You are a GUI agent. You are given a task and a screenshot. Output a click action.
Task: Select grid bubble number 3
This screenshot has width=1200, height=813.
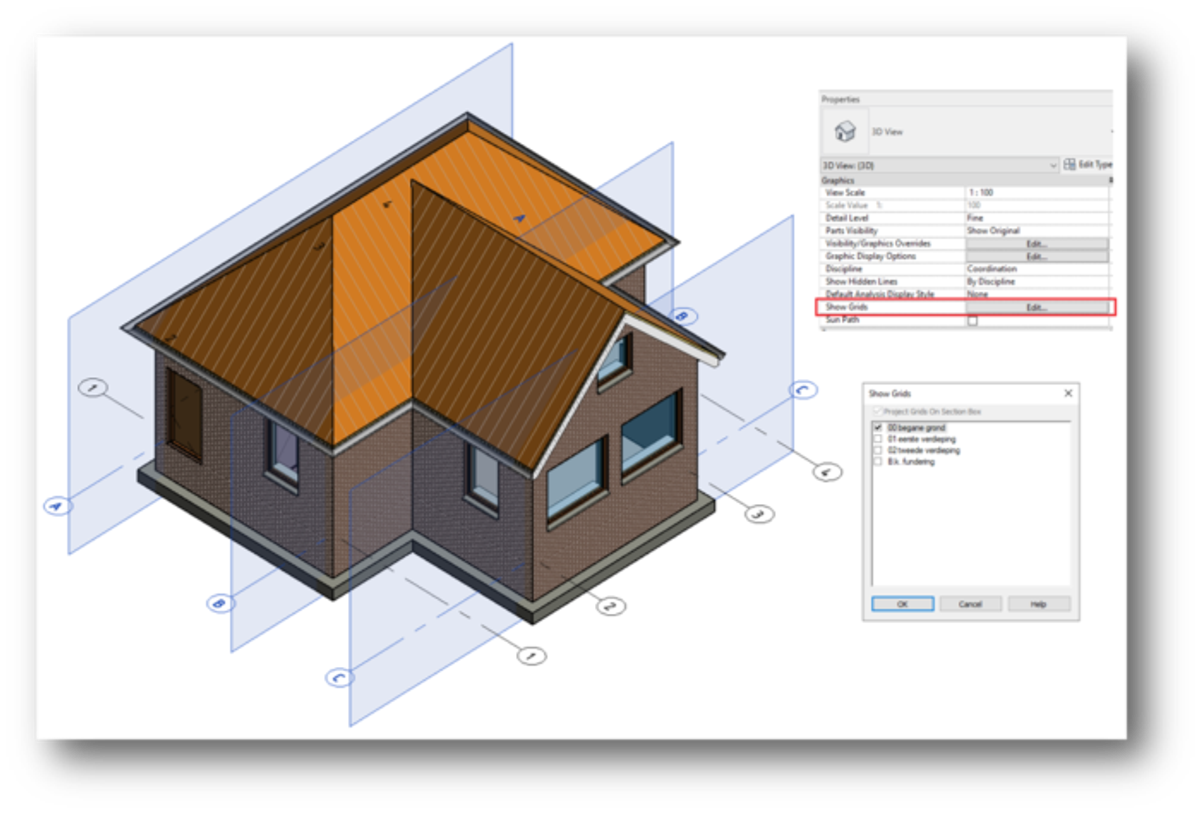coord(758,514)
